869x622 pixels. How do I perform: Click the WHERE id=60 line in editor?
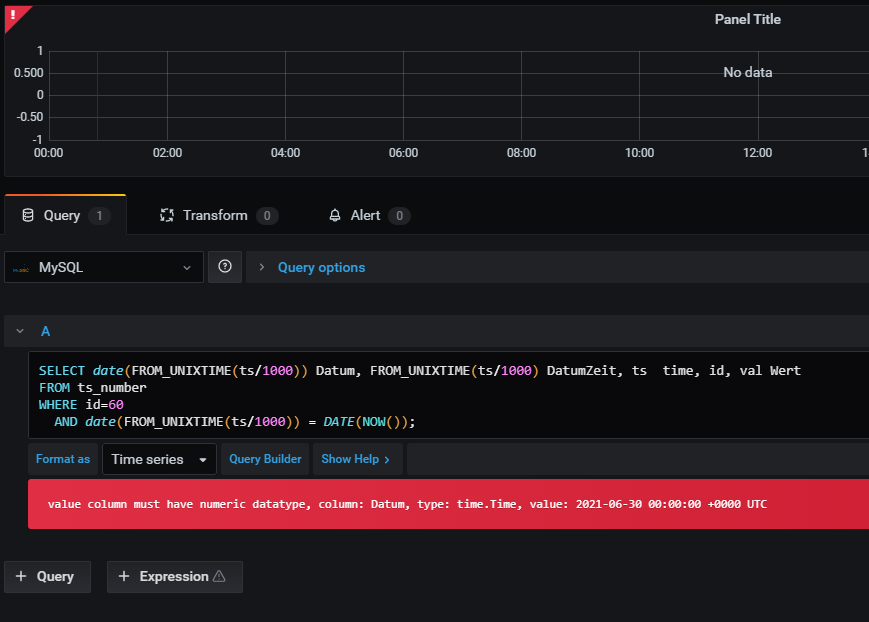pos(81,405)
